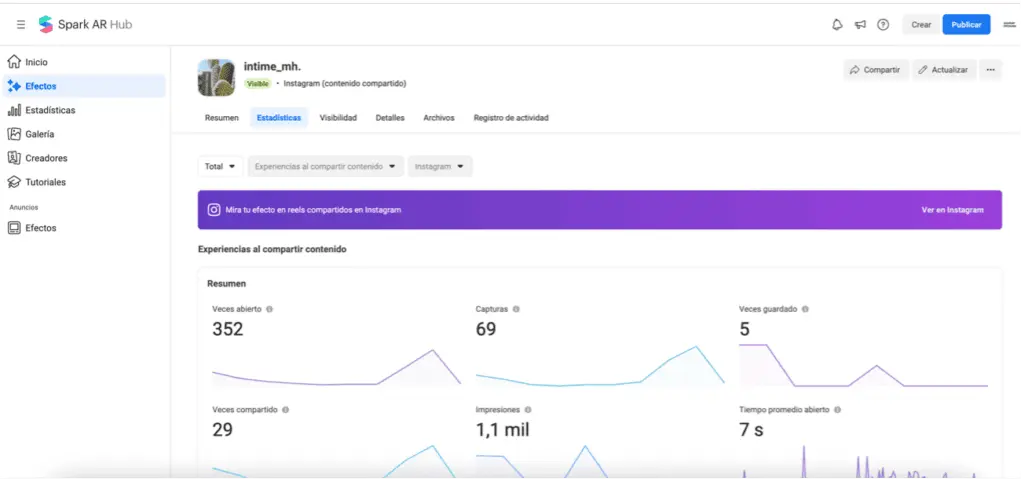
Task: Open notifications bell icon
Action: 837,25
